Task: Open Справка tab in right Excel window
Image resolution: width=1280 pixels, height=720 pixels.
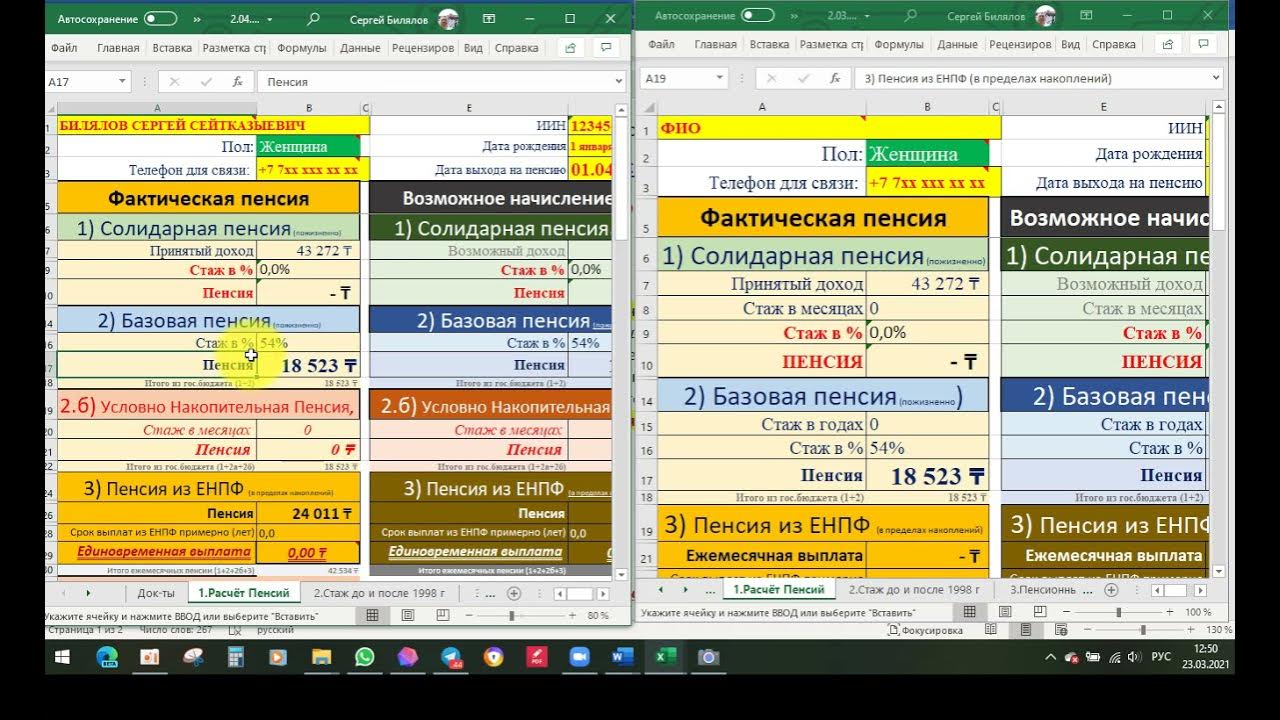Action: (1114, 44)
